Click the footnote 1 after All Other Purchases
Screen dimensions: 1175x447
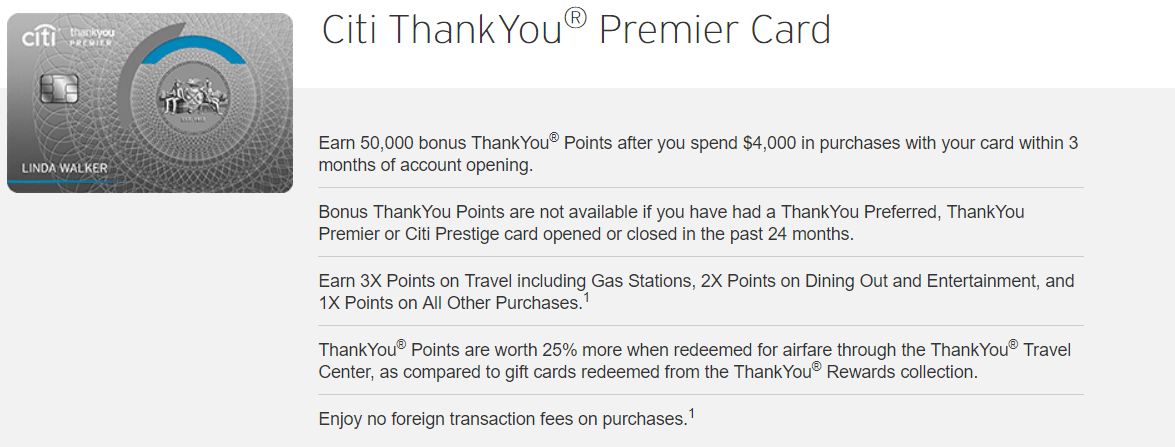(x=586, y=298)
